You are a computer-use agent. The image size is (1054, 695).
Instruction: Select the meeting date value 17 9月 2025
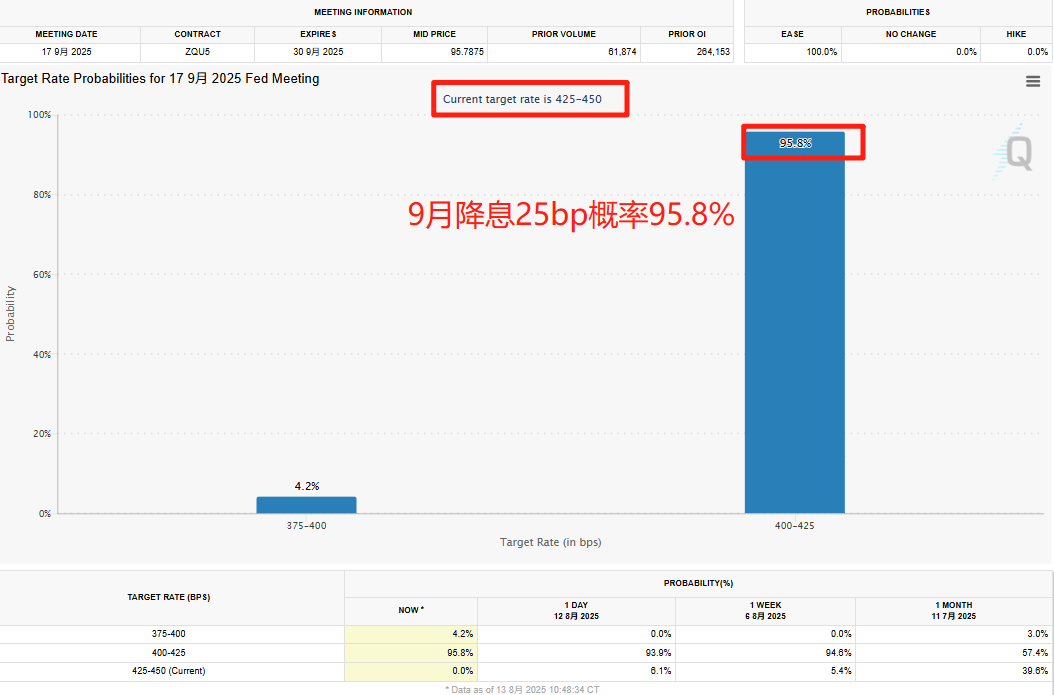(x=67, y=52)
